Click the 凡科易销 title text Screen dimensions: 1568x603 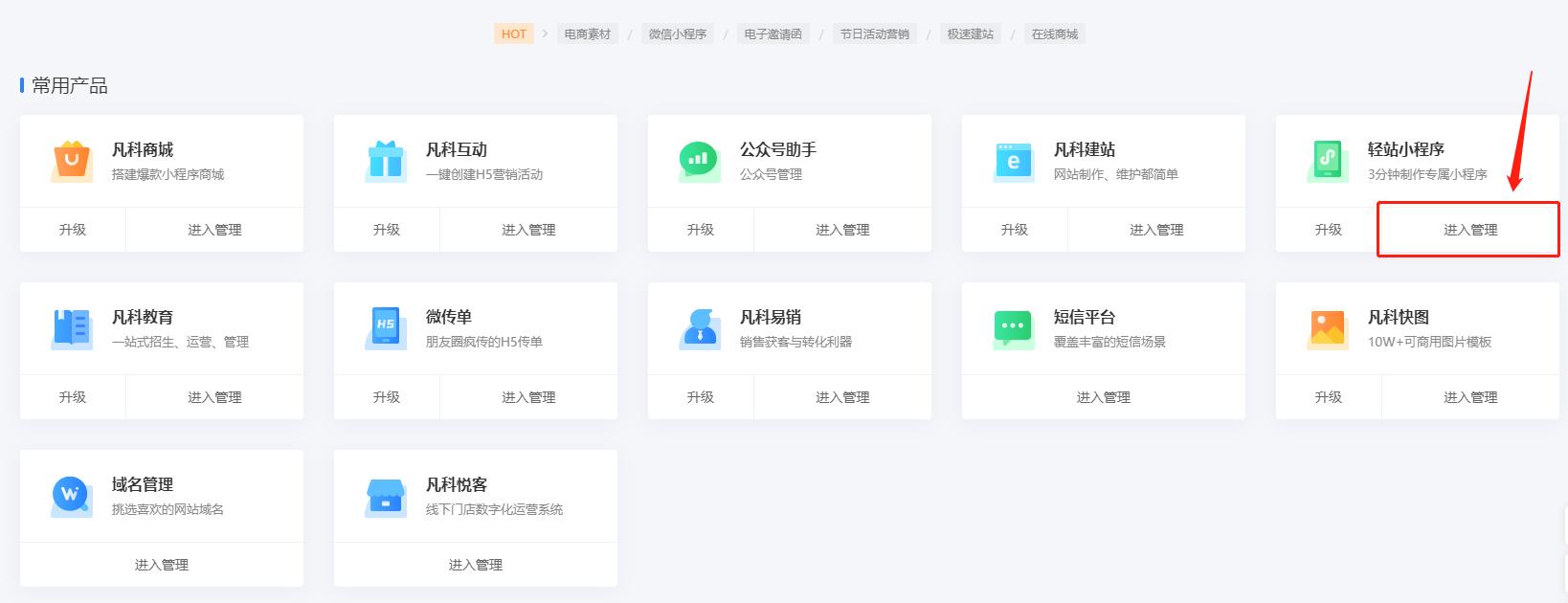(771, 318)
